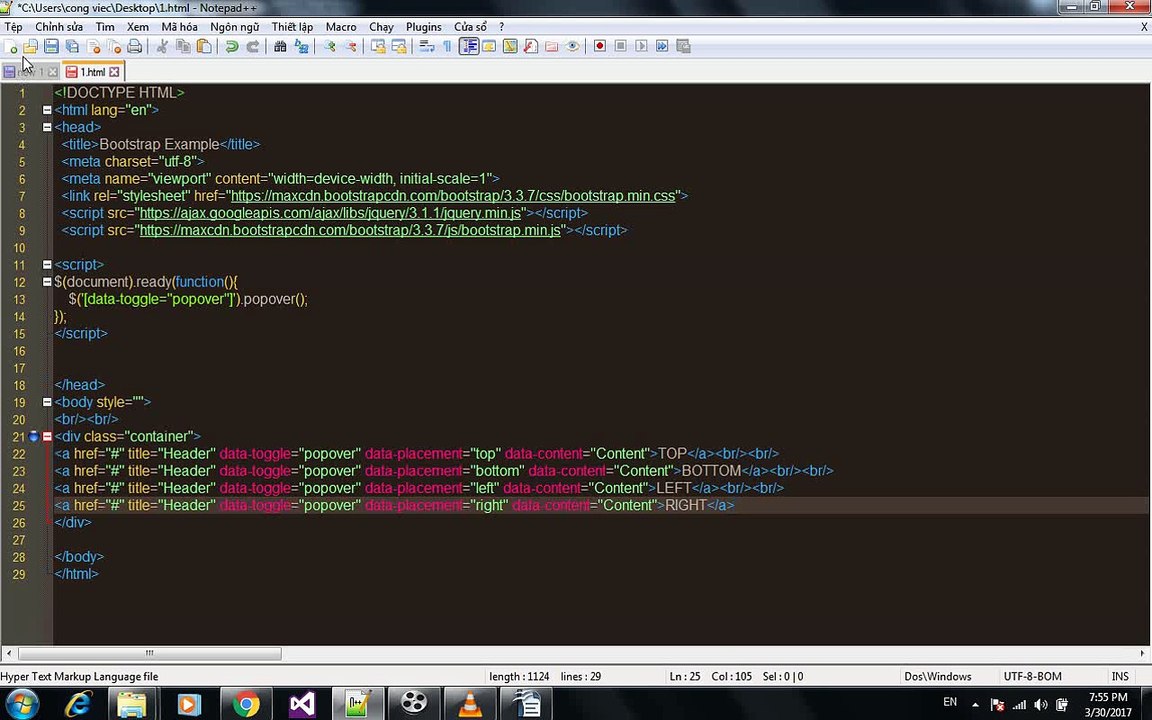The image size is (1152, 720).
Task: Click the Stop macro recording icon
Action: [x=621, y=46]
